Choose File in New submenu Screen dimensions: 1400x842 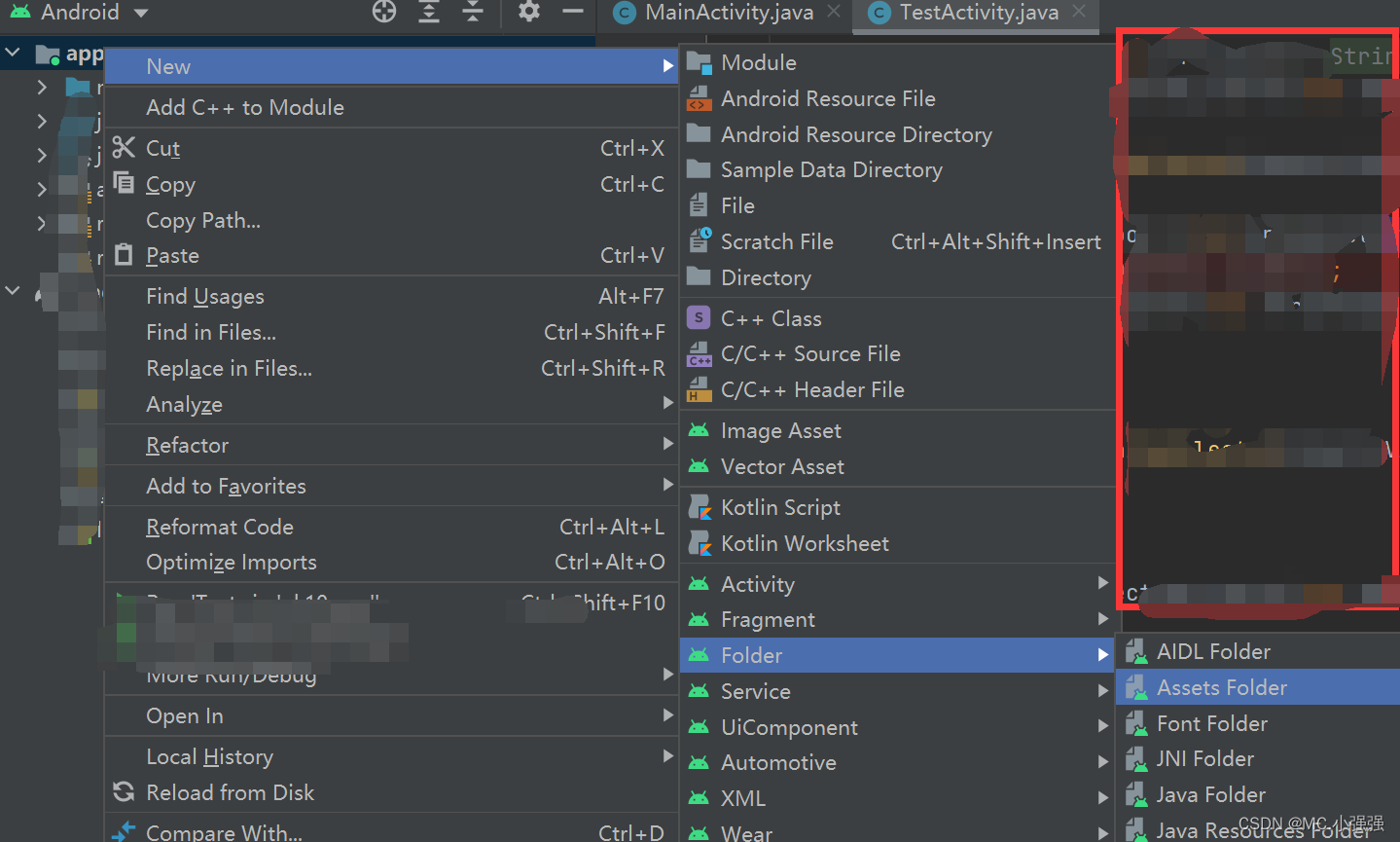pos(897,205)
